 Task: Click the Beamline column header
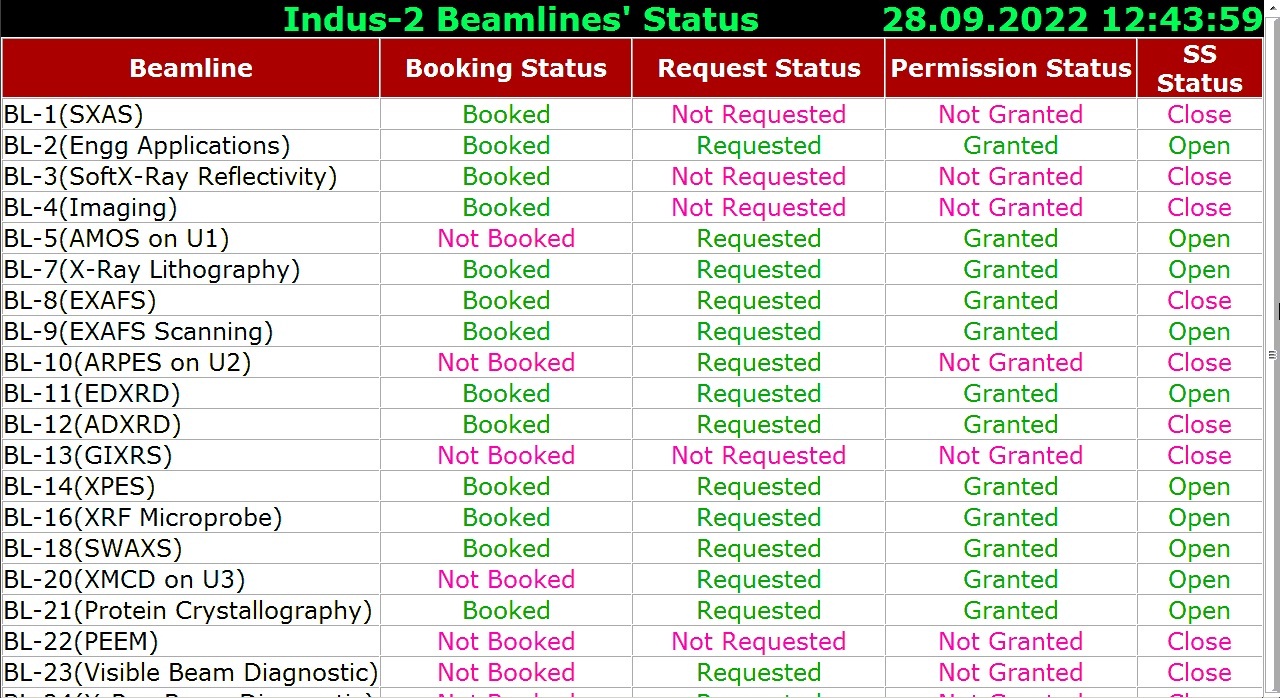click(x=191, y=68)
